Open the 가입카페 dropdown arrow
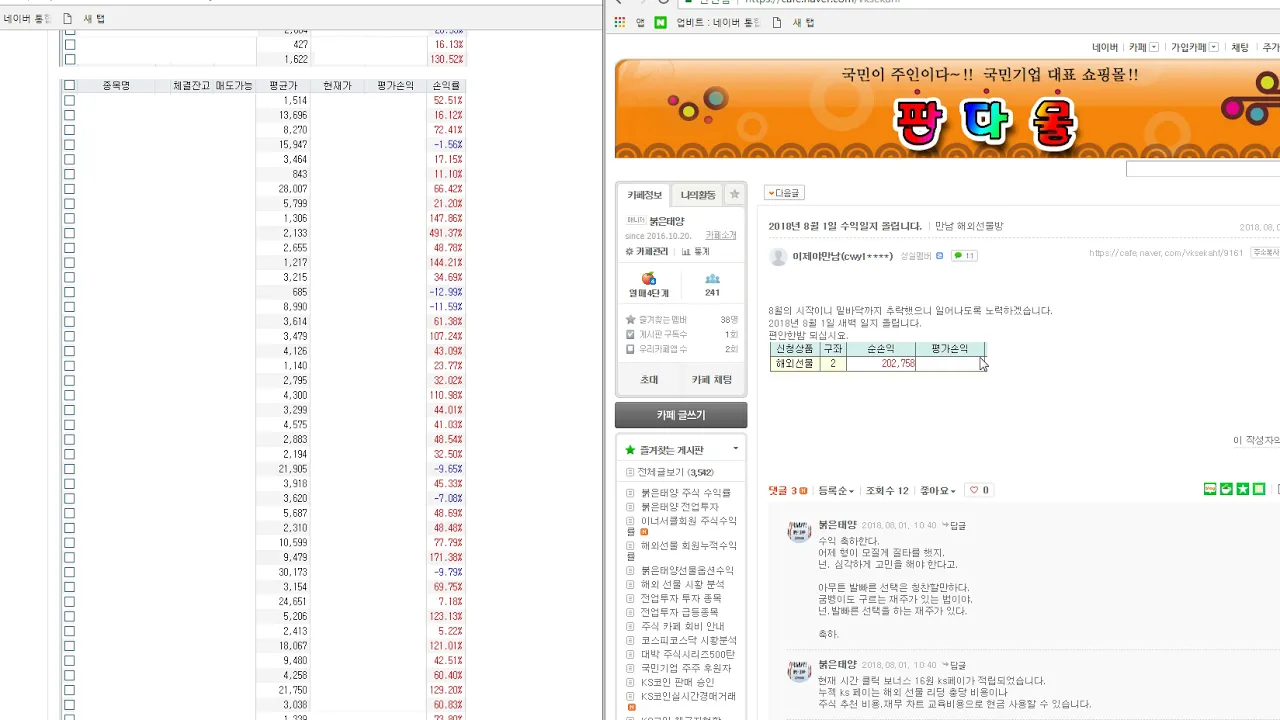 tap(1214, 47)
